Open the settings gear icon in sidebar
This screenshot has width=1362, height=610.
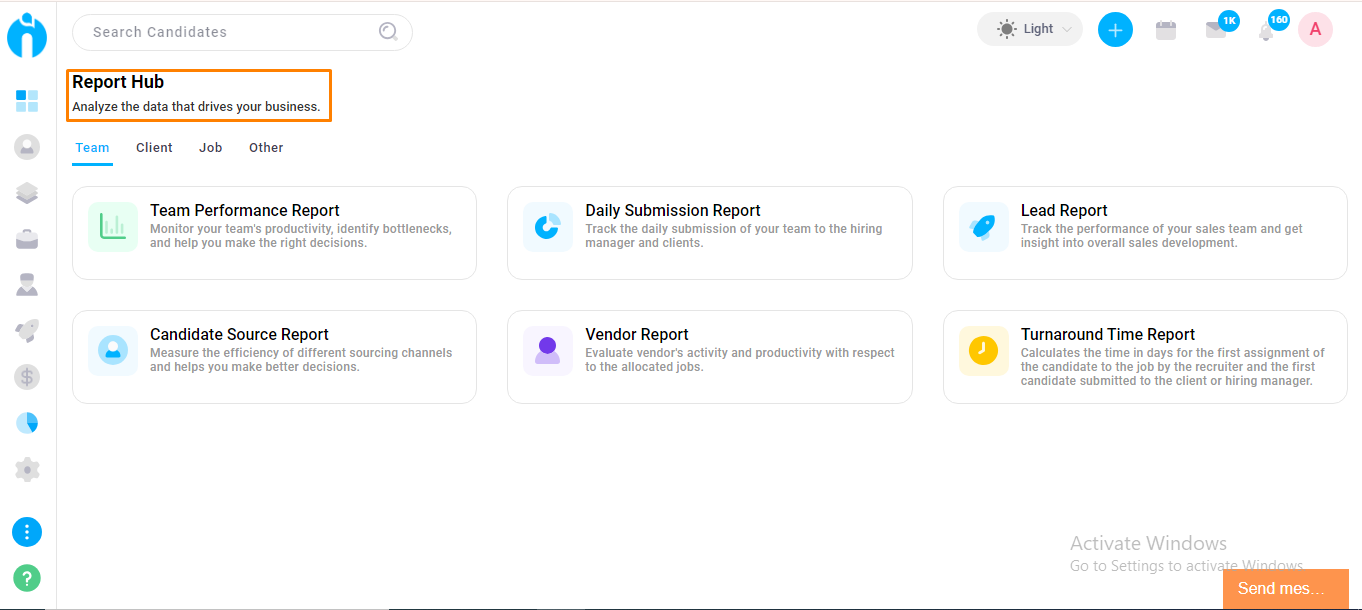(27, 469)
